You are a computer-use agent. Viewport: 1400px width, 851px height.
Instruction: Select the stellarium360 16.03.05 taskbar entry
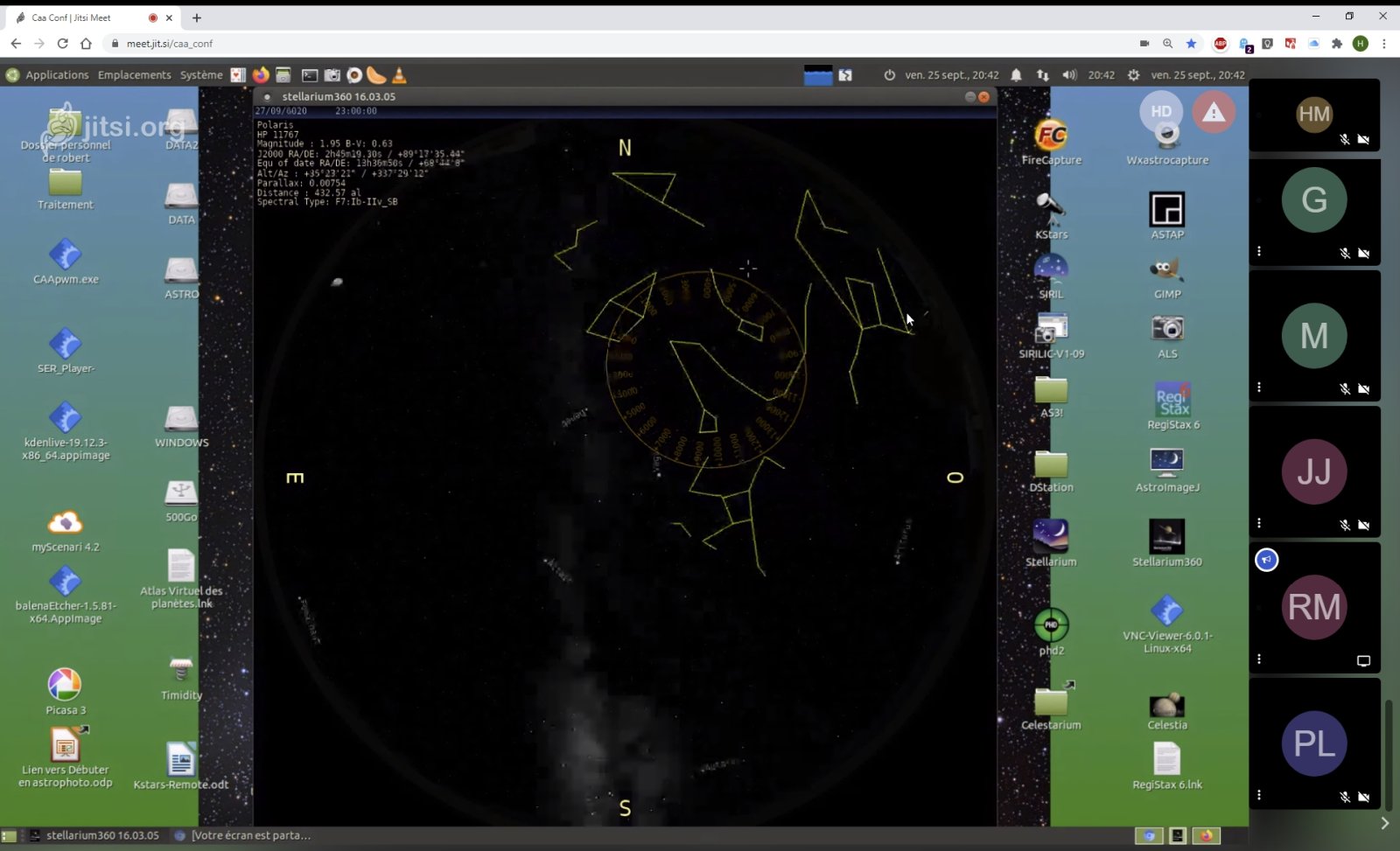click(x=94, y=835)
